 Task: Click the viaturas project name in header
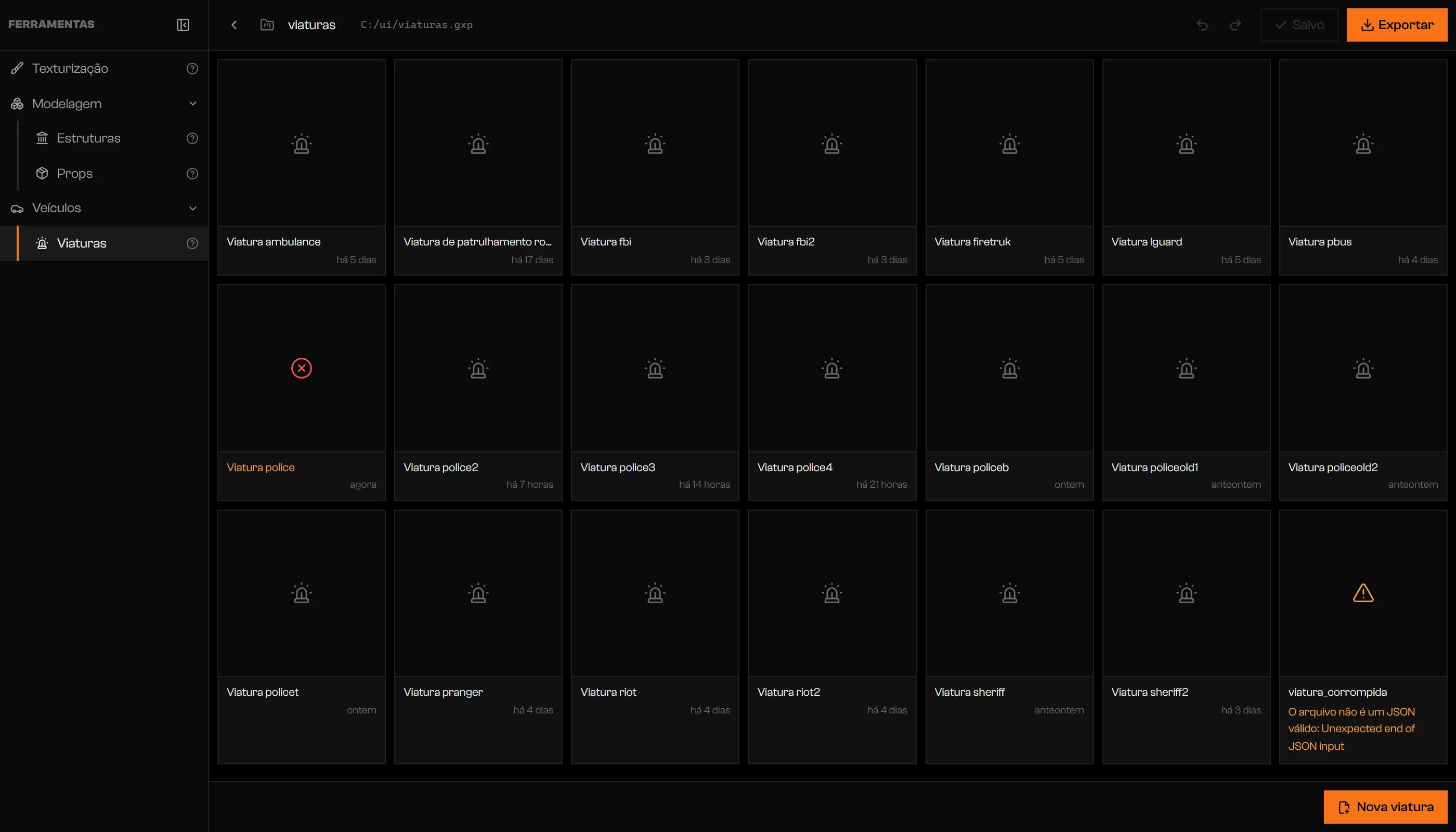(x=311, y=24)
